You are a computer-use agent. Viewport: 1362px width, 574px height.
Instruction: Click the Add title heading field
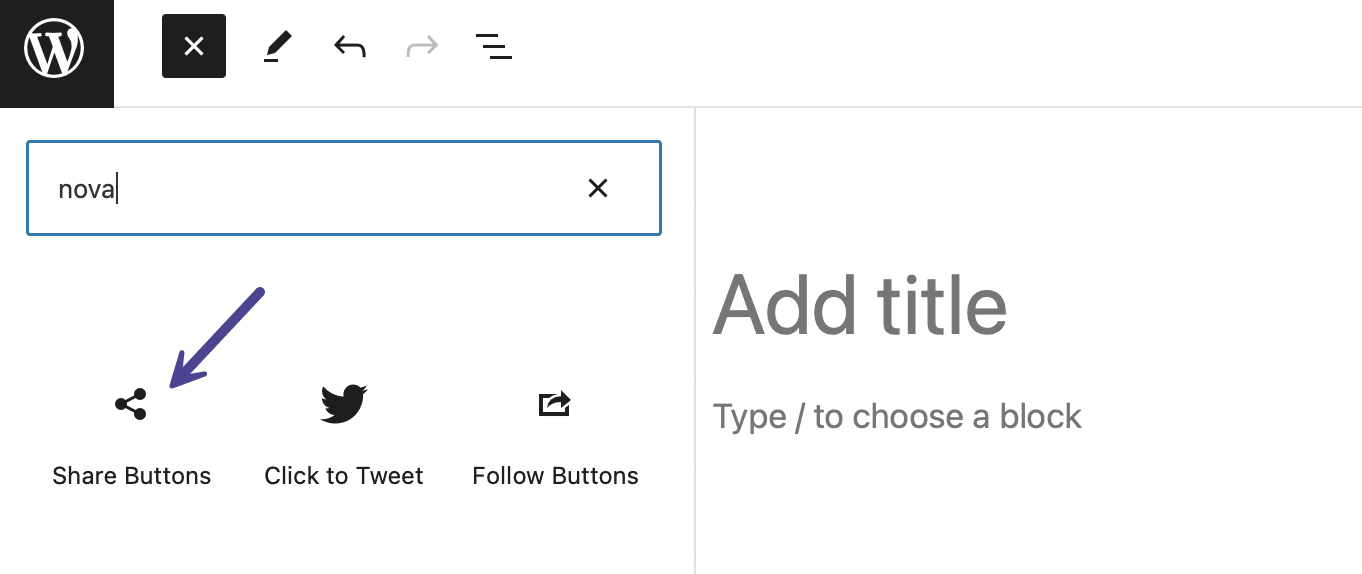[860, 305]
